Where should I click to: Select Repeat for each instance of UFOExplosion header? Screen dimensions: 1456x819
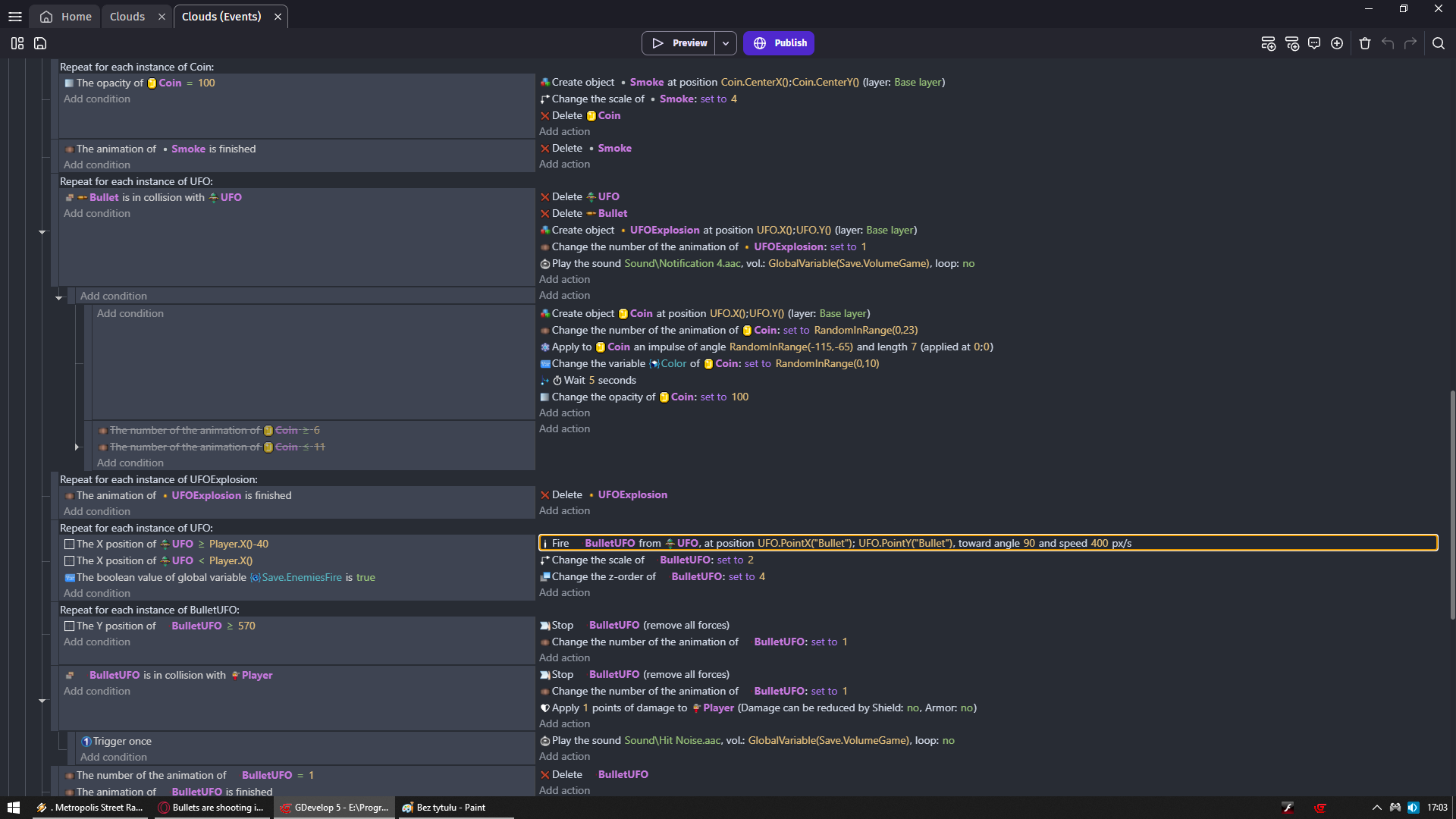pyautogui.click(x=158, y=479)
